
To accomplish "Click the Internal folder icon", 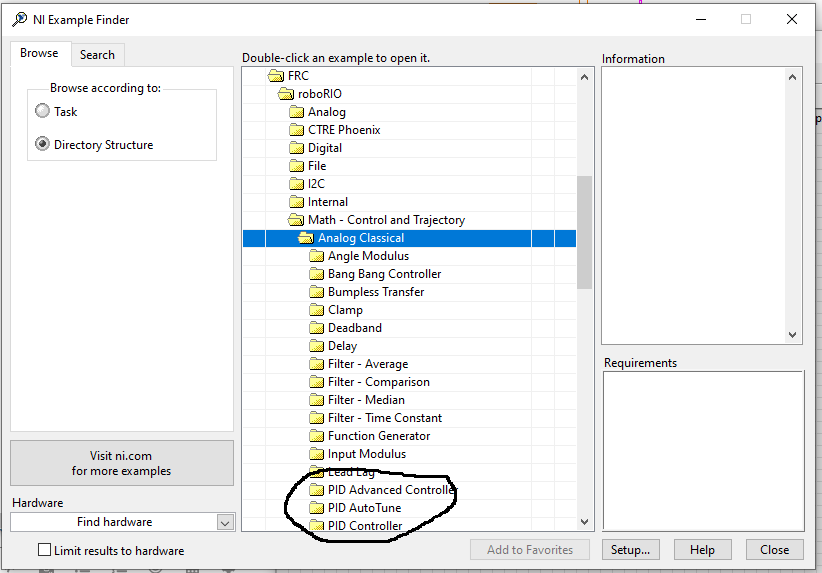I will click(296, 202).
